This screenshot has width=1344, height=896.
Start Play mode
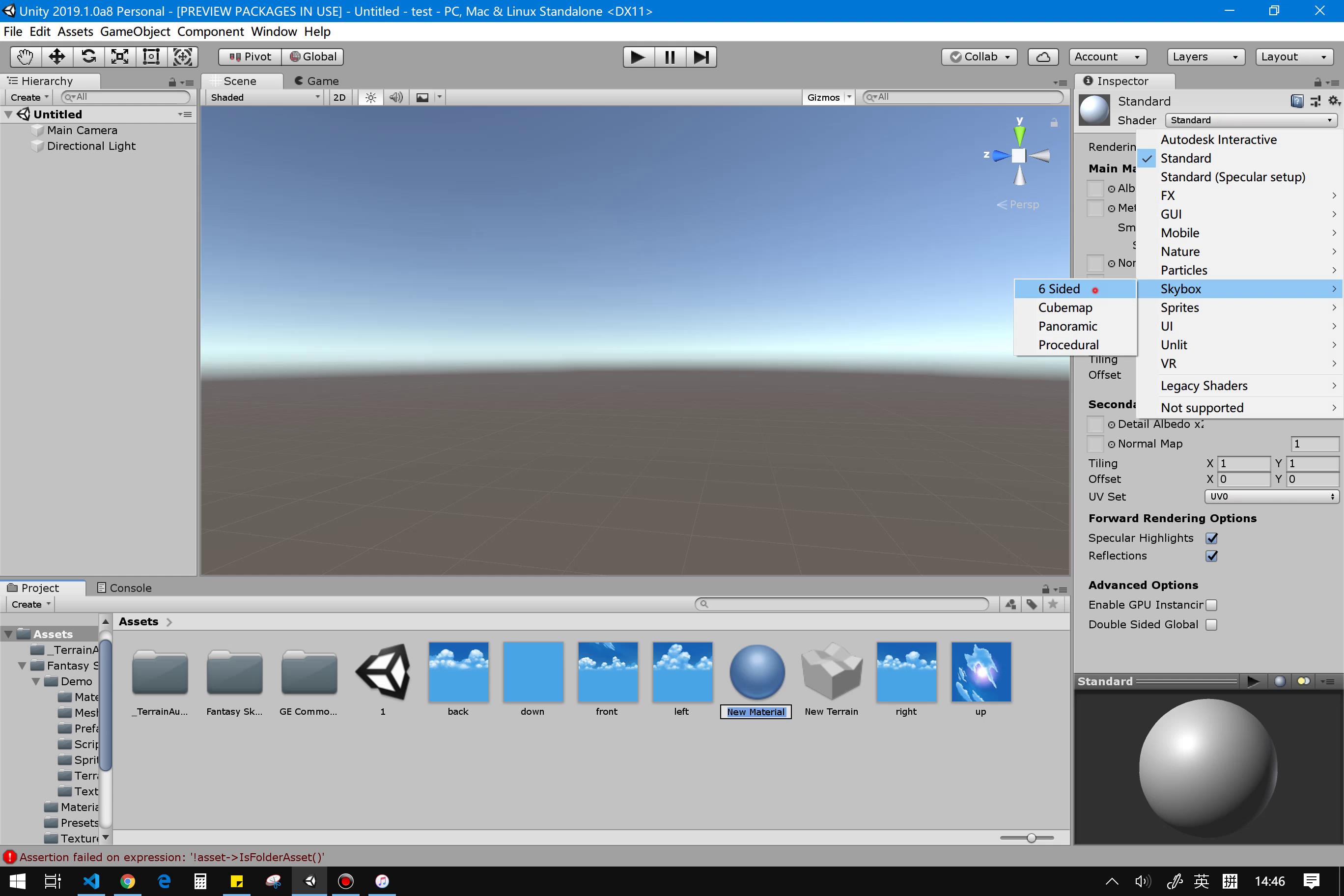[638, 56]
